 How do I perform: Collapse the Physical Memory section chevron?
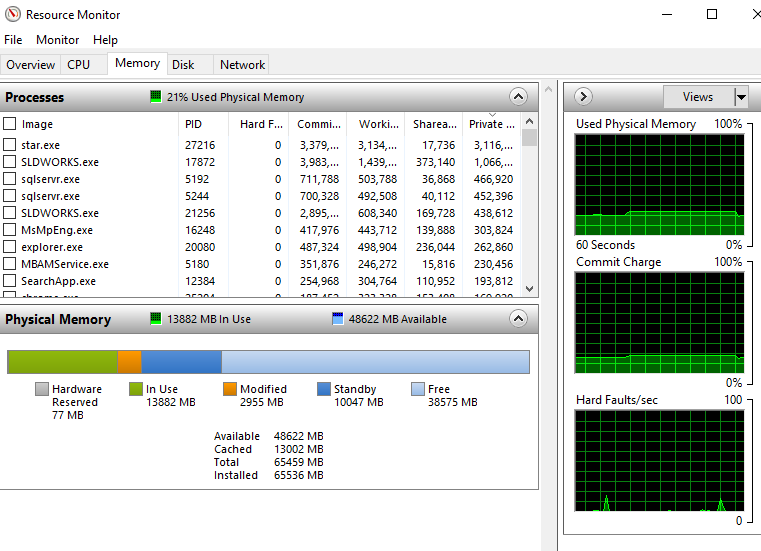click(x=518, y=318)
